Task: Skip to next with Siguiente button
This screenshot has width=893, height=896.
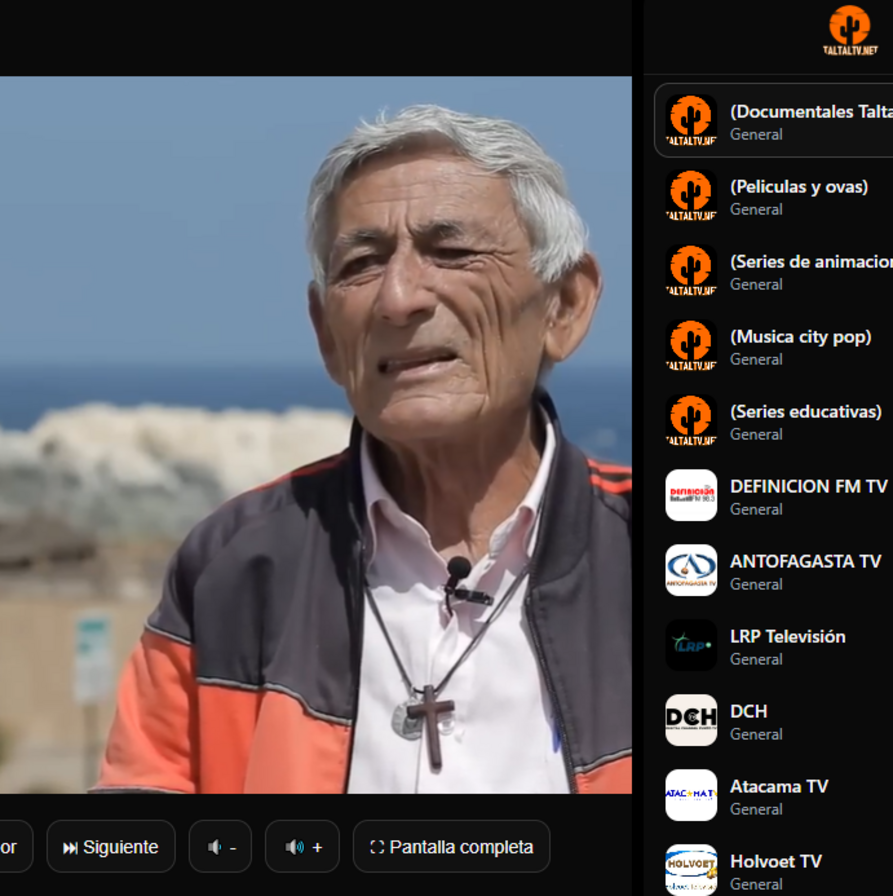Action: [111, 847]
